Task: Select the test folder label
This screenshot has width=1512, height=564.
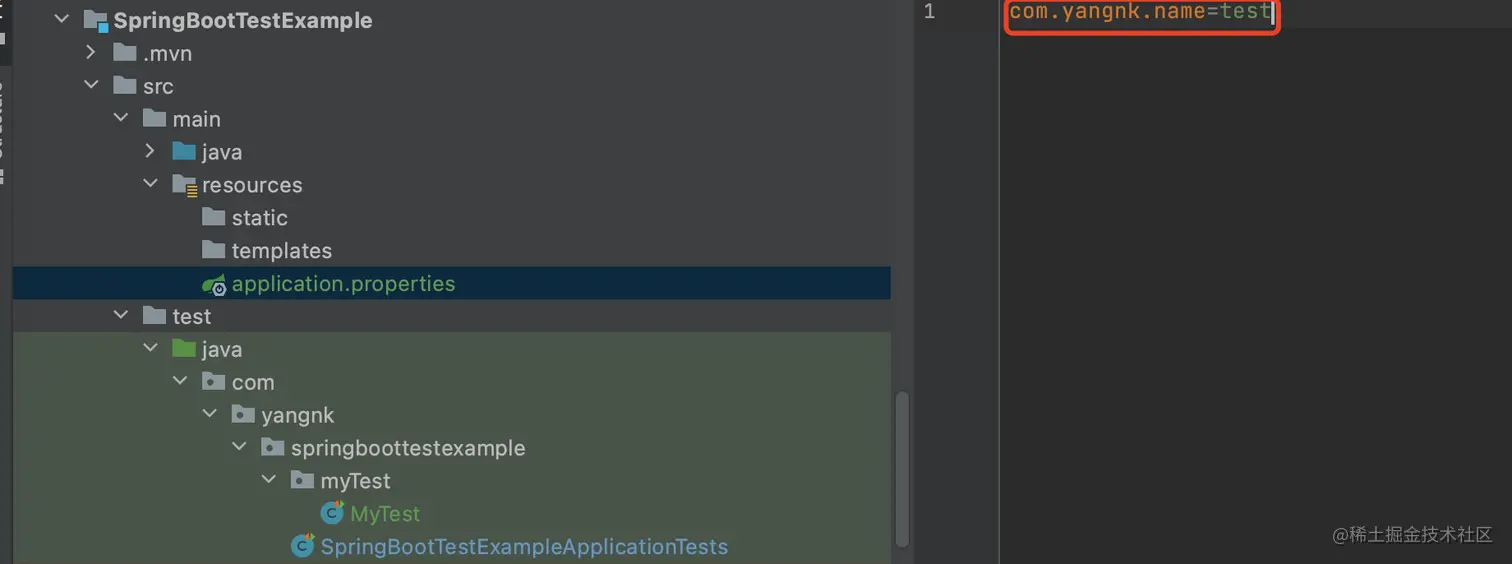Action: click(x=192, y=317)
